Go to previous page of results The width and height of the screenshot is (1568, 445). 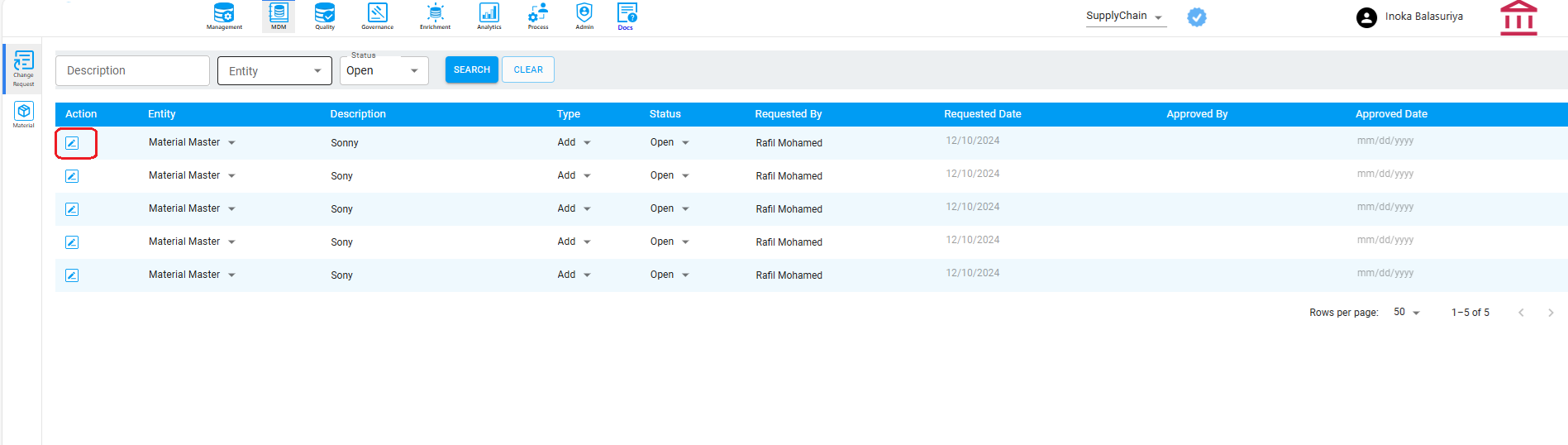(1521, 313)
